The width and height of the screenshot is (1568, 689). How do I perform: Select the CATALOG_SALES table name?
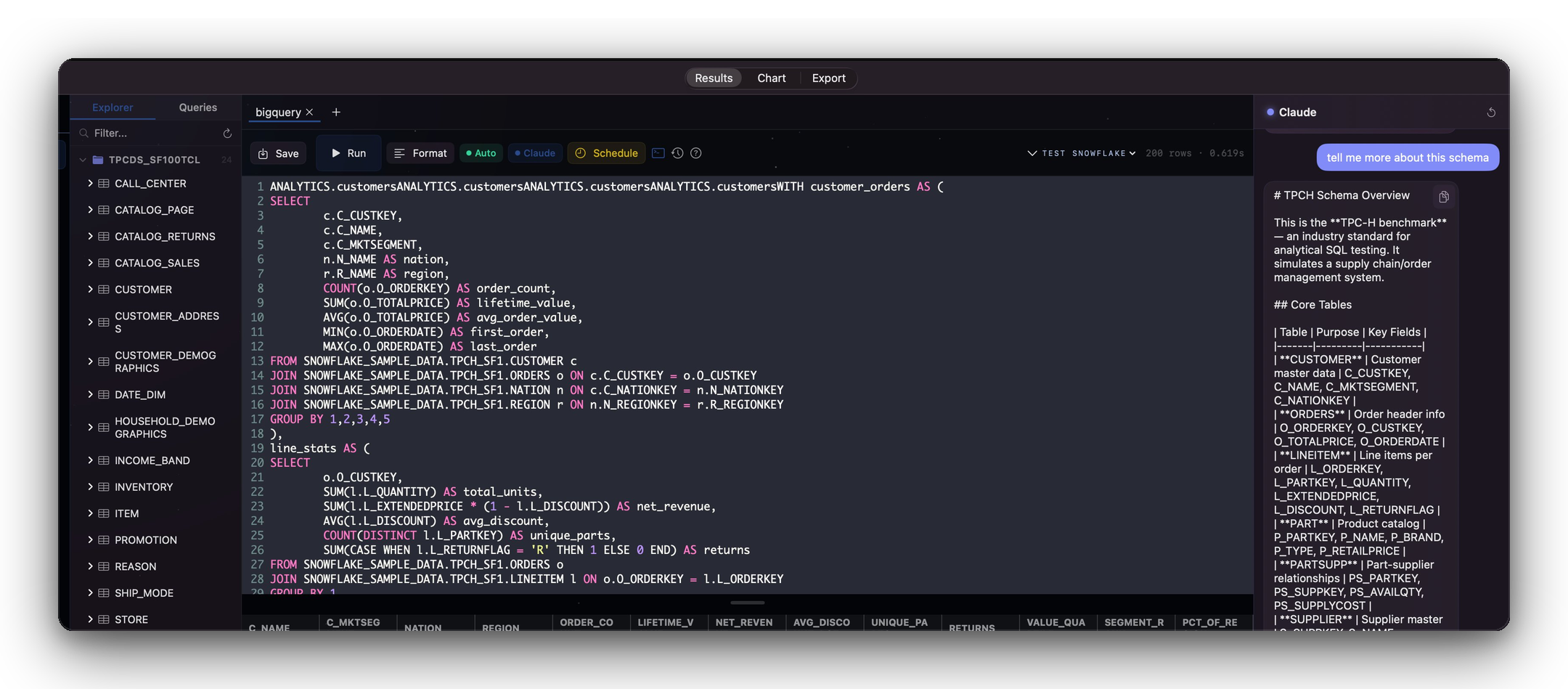coord(157,263)
